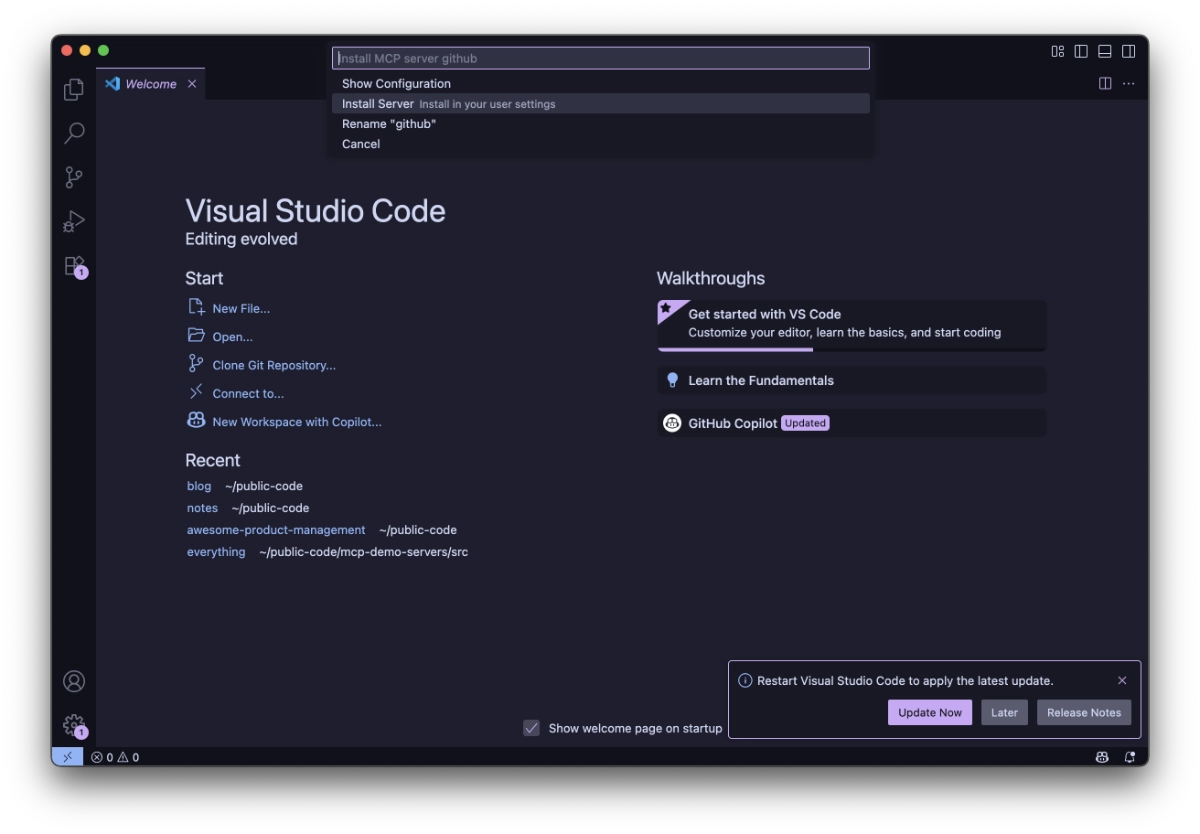Open Release Notes from notification
This screenshot has width=1200, height=834.
pyautogui.click(x=1084, y=712)
